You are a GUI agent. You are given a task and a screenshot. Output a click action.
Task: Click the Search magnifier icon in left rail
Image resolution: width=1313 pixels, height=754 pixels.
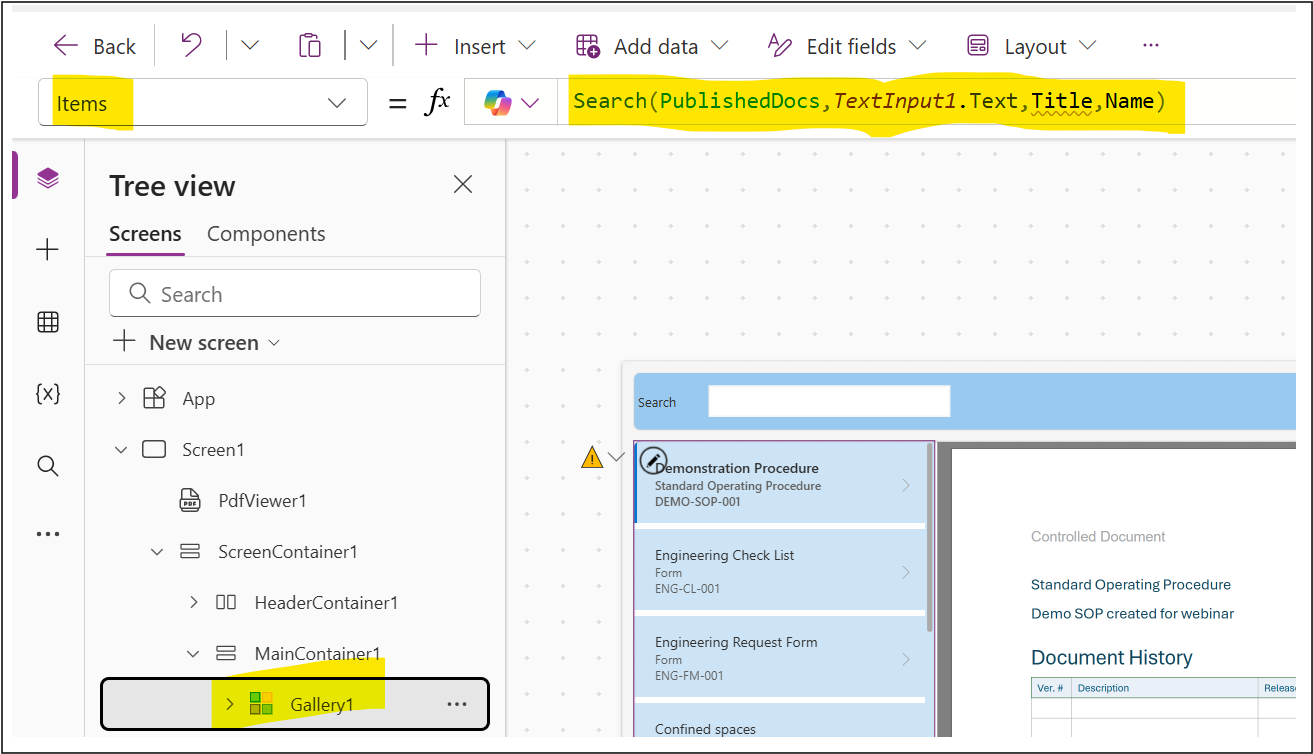click(48, 466)
